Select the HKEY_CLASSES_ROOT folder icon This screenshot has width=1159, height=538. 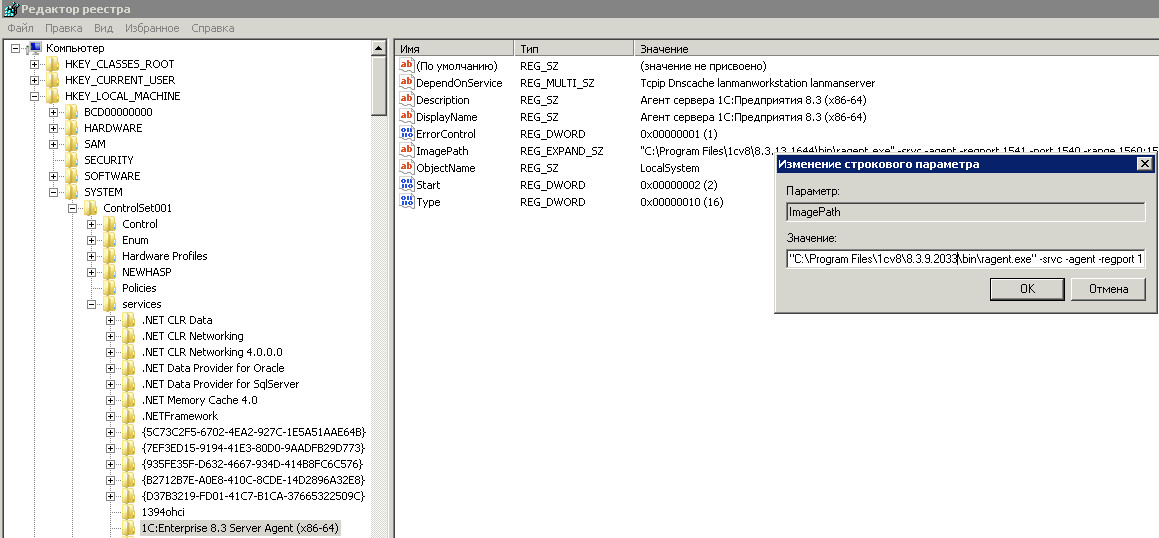pos(52,64)
